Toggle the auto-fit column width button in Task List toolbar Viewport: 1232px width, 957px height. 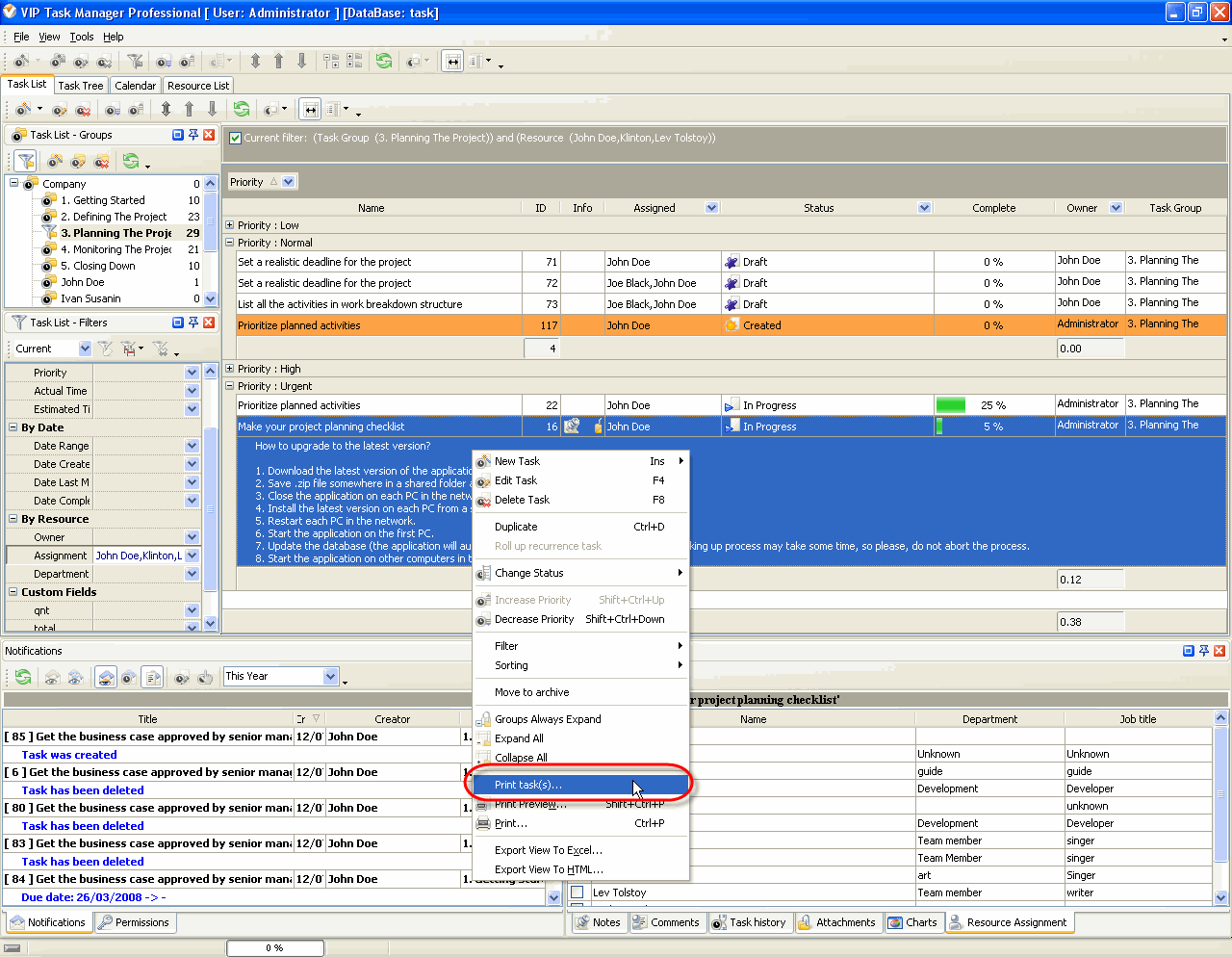tap(310, 109)
